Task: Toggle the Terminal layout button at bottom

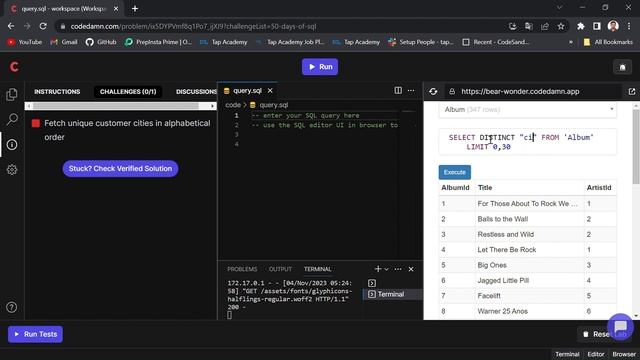Action: (x=567, y=354)
